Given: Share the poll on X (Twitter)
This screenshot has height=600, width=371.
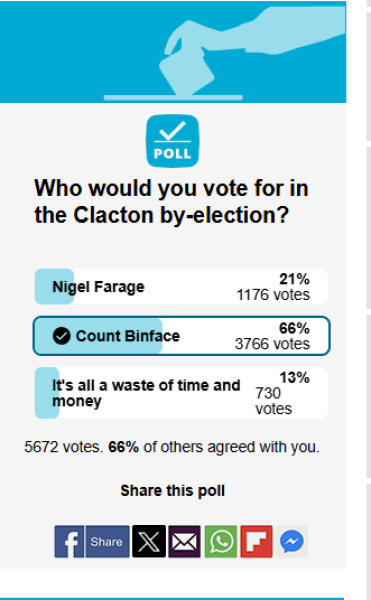Looking at the screenshot, I should click(x=149, y=541).
